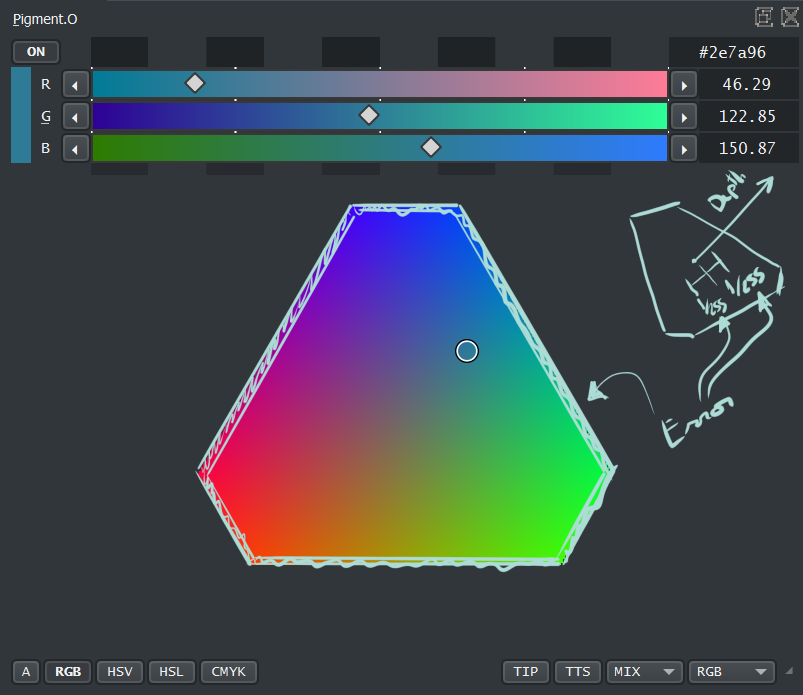Screen dimensions: 803x695
Task: Switch to HSV sliders
Action: [x=121, y=672]
